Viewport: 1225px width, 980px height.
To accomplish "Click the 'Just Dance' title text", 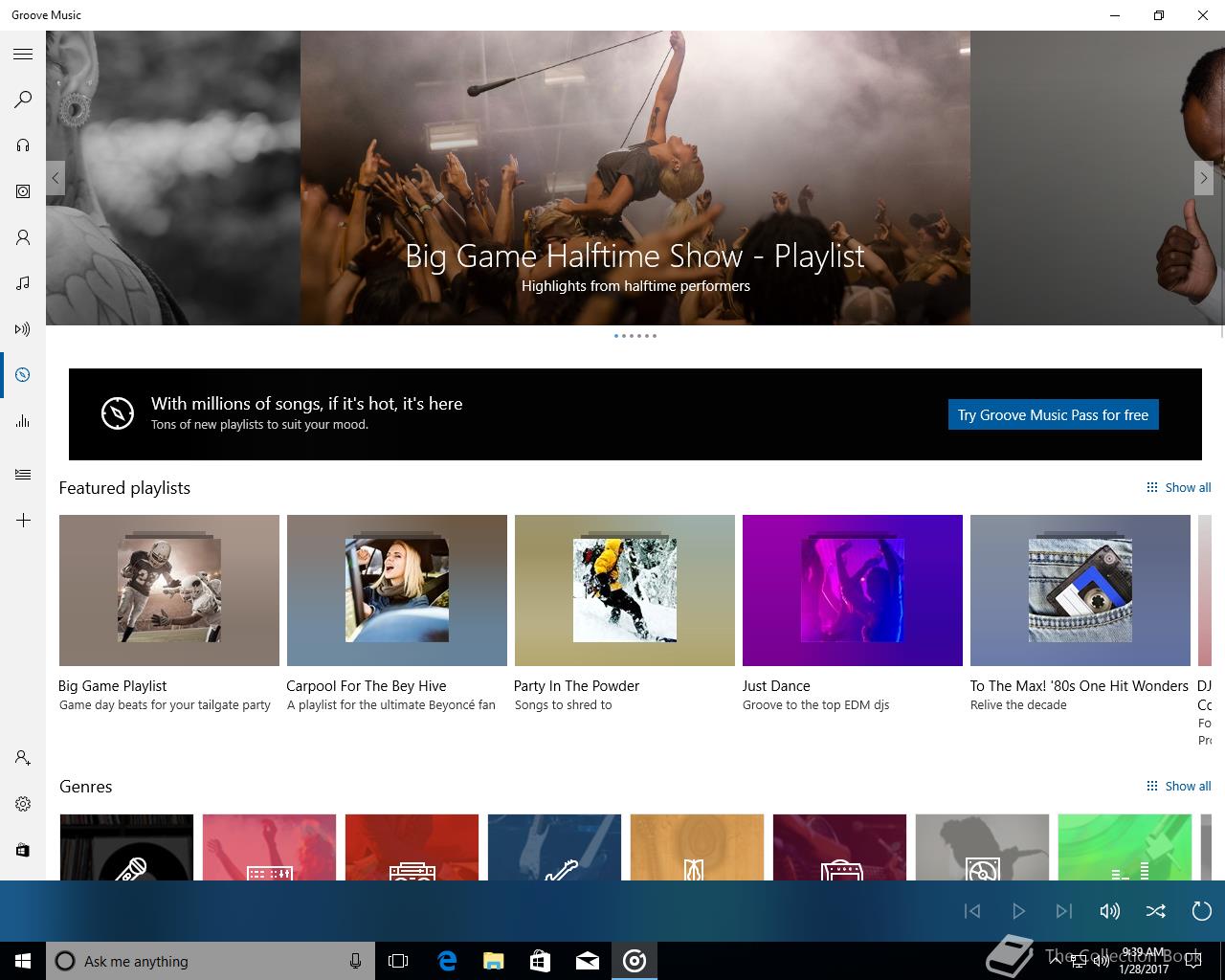I will pyautogui.click(x=776, y=686).
